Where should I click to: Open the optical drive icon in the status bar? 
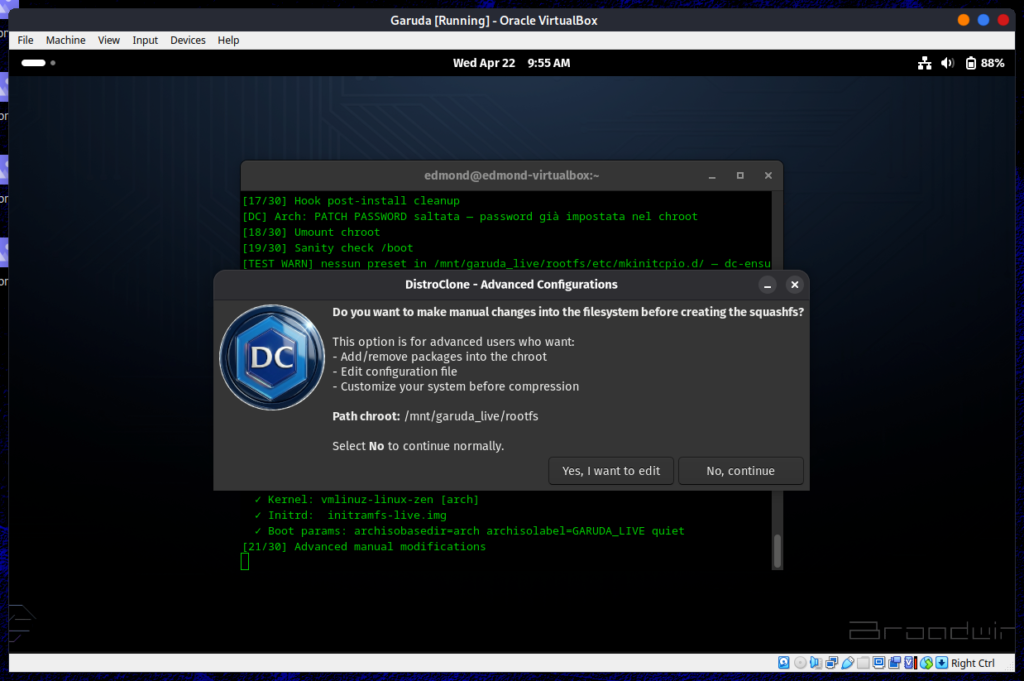pos(800,662)
